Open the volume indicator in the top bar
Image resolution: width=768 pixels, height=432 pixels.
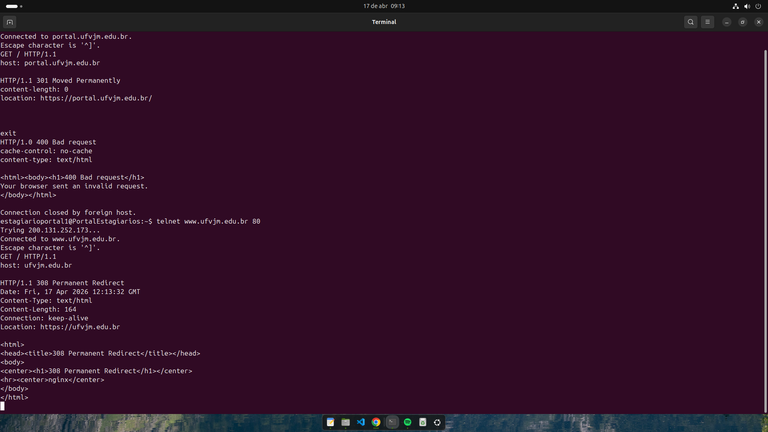tap(747, 6)
